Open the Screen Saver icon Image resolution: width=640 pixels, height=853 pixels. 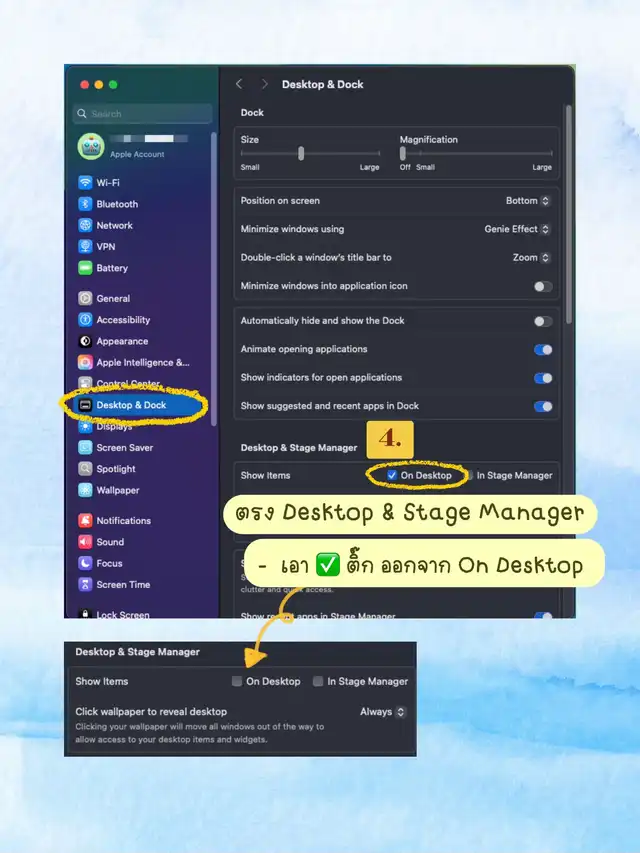pyautogui.click(x=85, y=448)
